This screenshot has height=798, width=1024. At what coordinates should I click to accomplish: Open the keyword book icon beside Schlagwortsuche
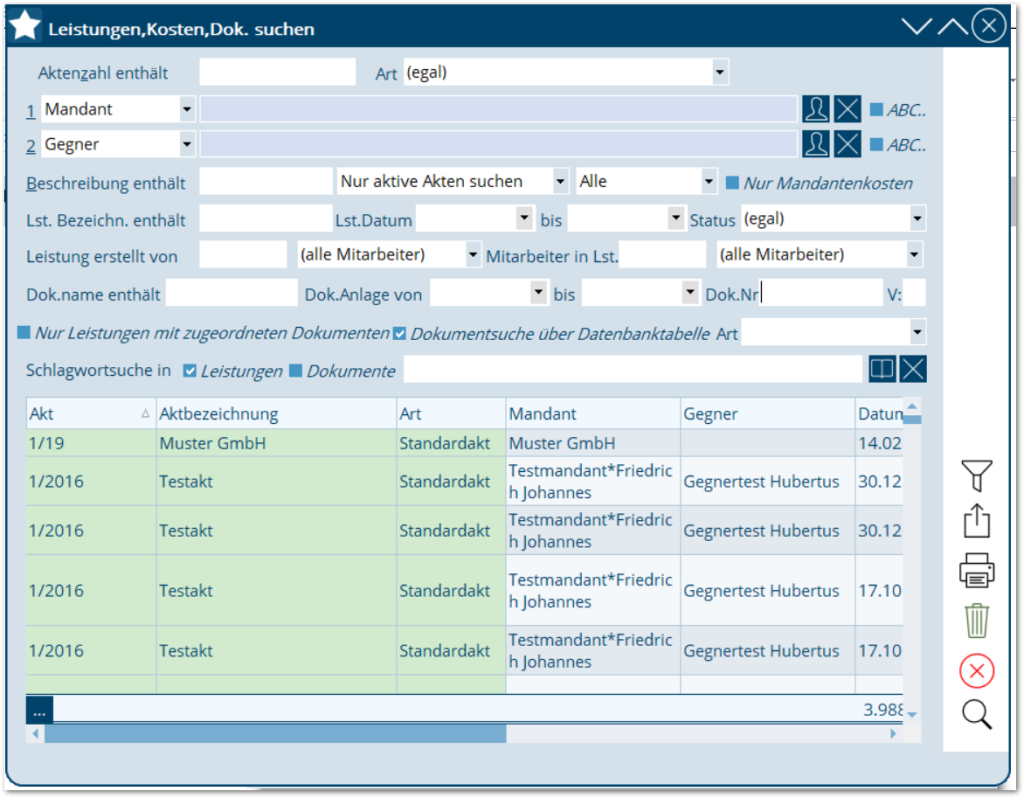tap(881, 369)
